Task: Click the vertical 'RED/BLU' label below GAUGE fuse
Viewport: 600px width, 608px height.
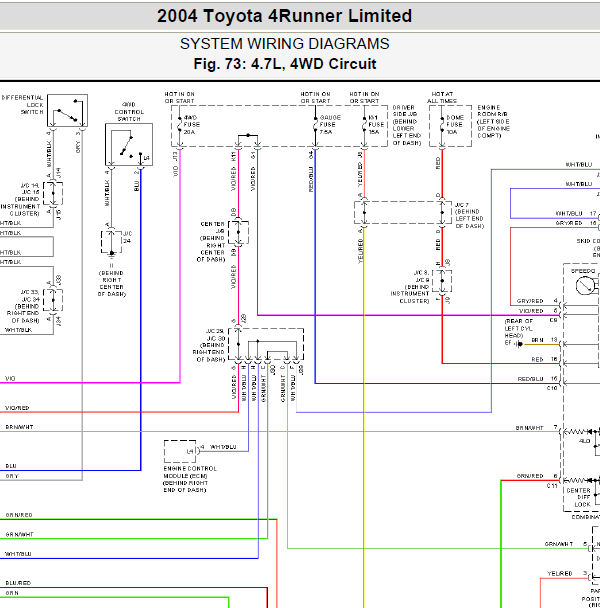Action: click(311, 180)
